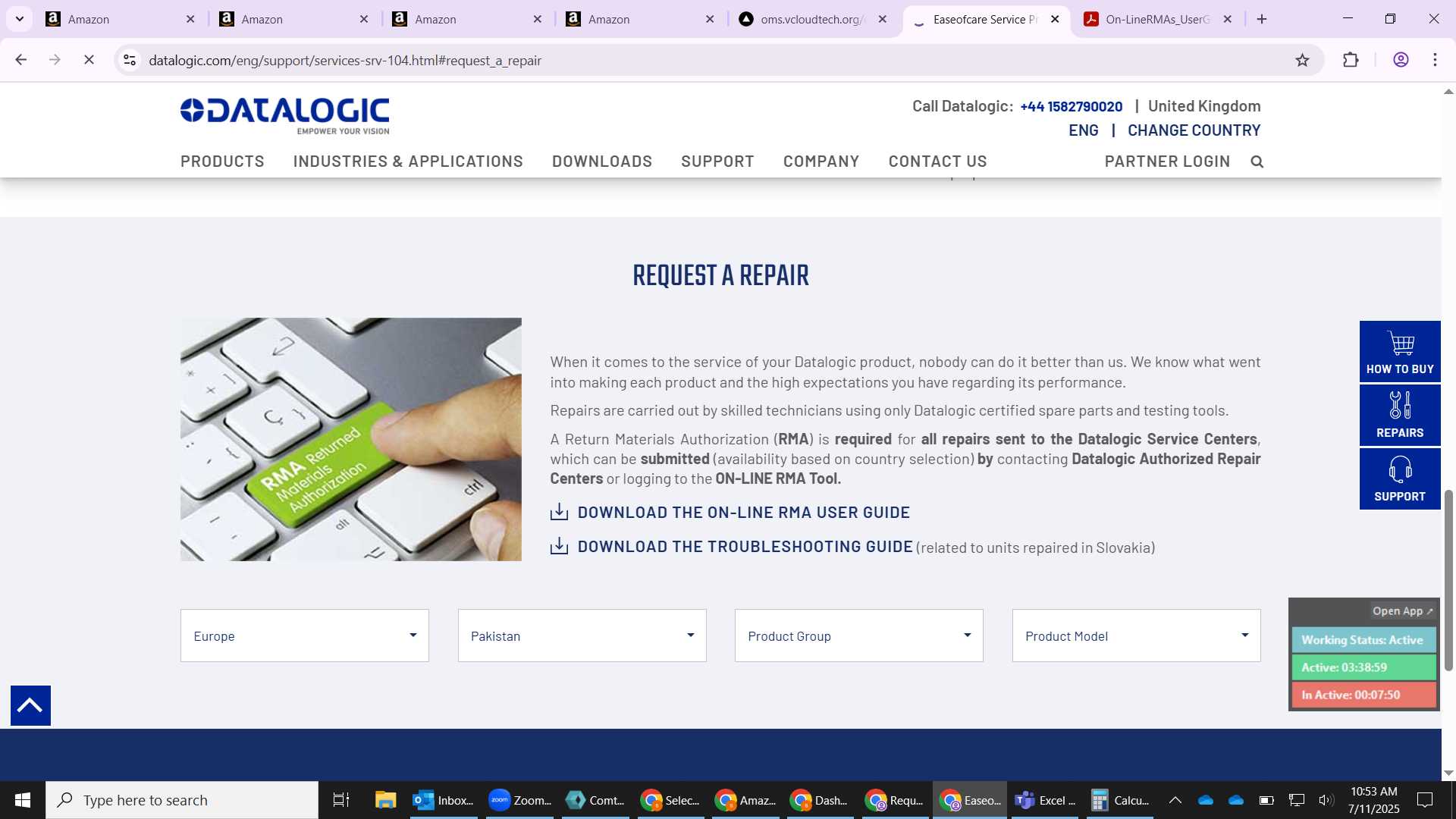1456x819 pixels.
Task: Click the How To Buy cart icon
Action: point(1400,352)
